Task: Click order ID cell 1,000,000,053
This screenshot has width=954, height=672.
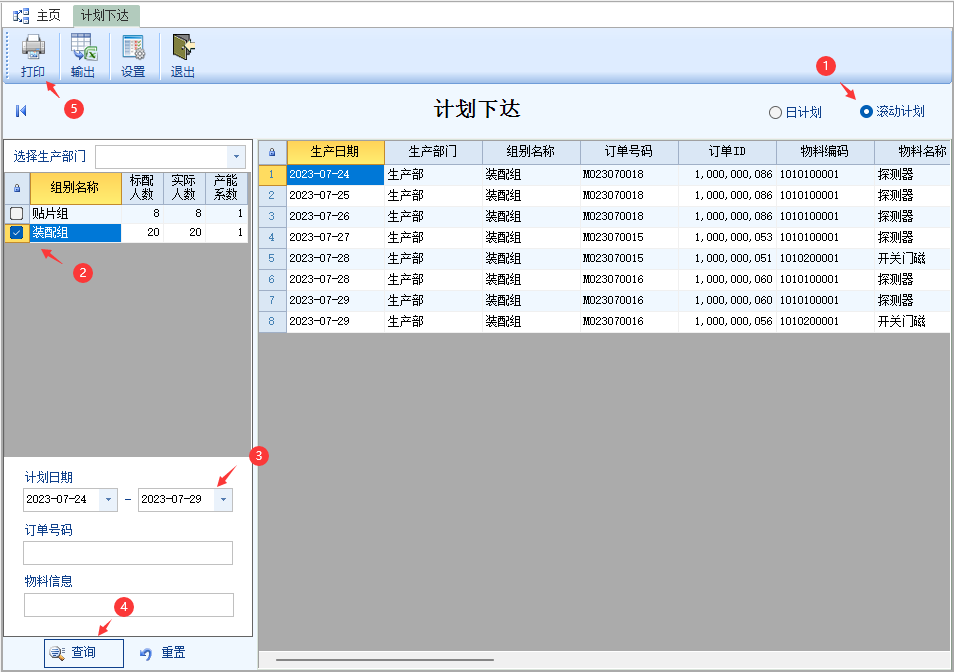Action: point(727,238)
